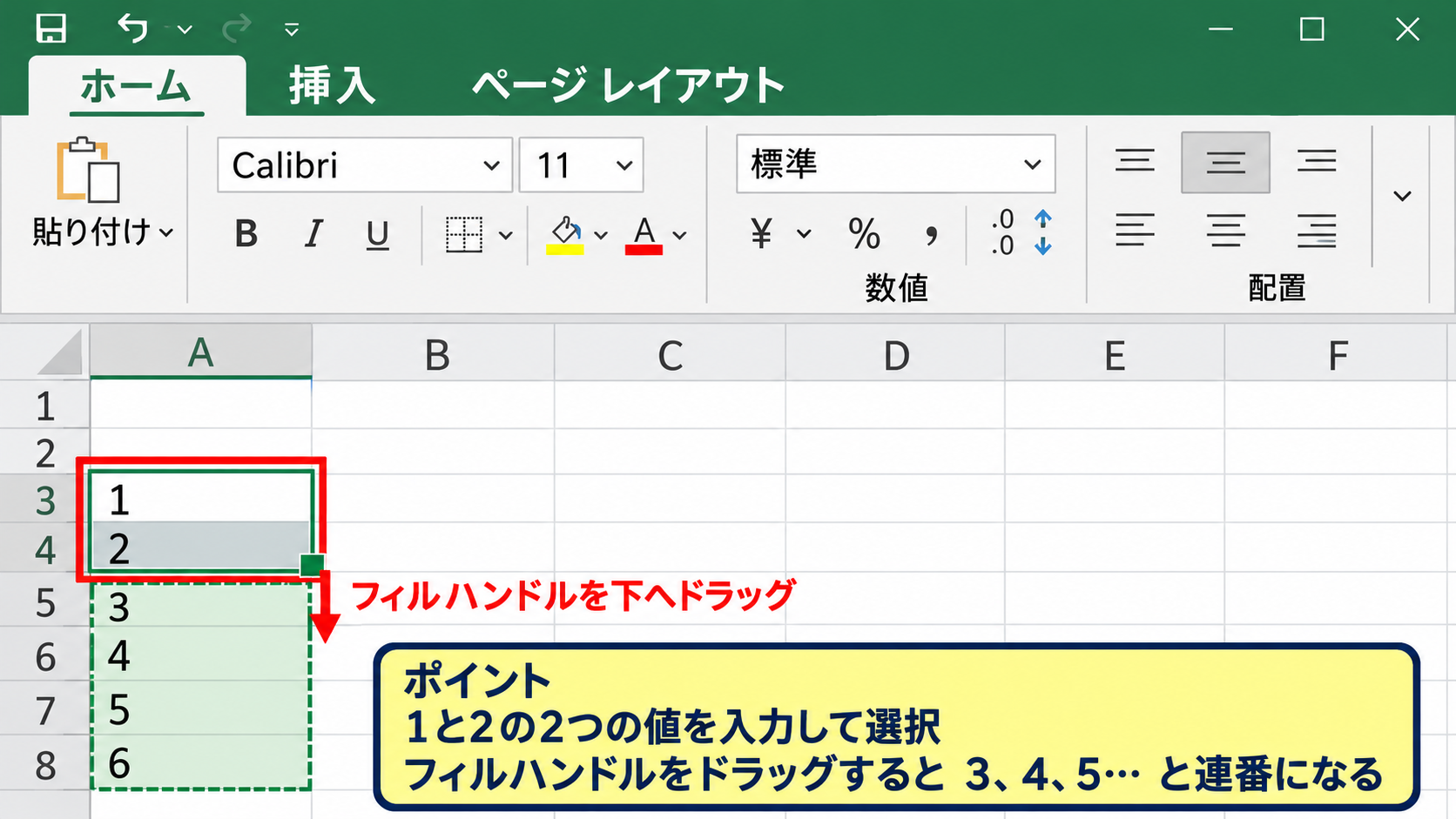Viewport: 1456px width, 819px height.
Task: Apply yen currency format
Action: [x=761, y=233]
